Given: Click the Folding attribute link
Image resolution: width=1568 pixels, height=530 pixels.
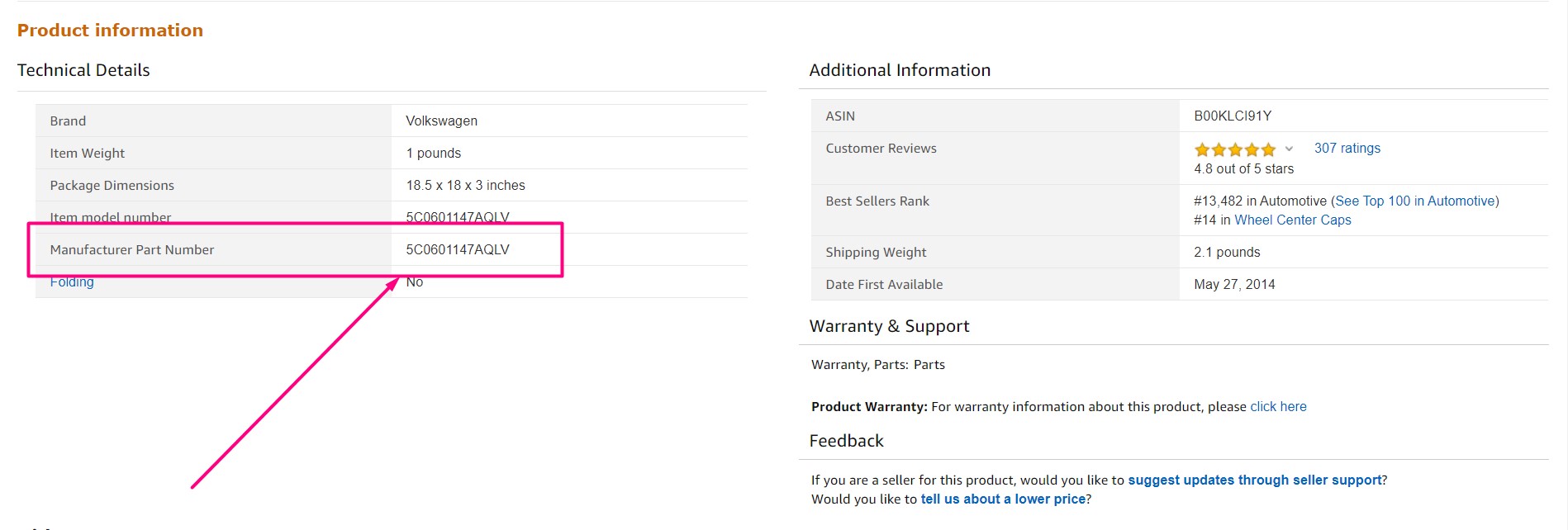Looking at the screenshot, I should pyautogui.click(x=72, y=282).
